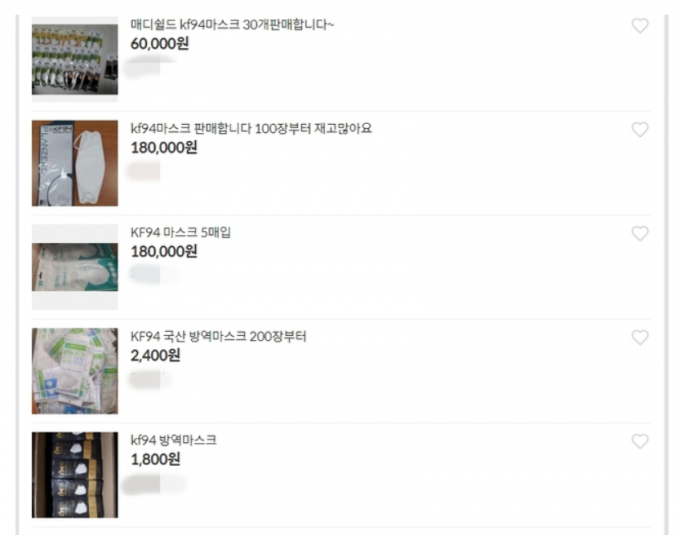View the gray folded mask product photo
Screen dimensions: 680x535
(x=75, y=163)
